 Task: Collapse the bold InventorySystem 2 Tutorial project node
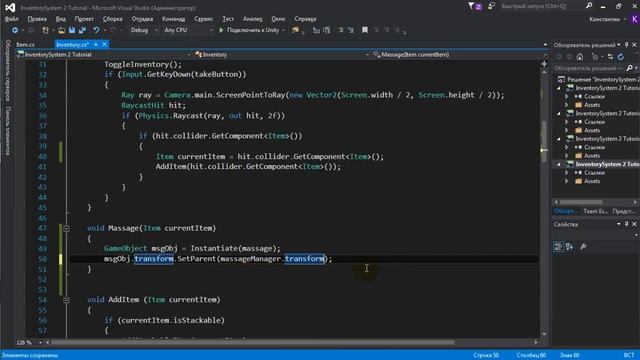(x=559, y=164)
